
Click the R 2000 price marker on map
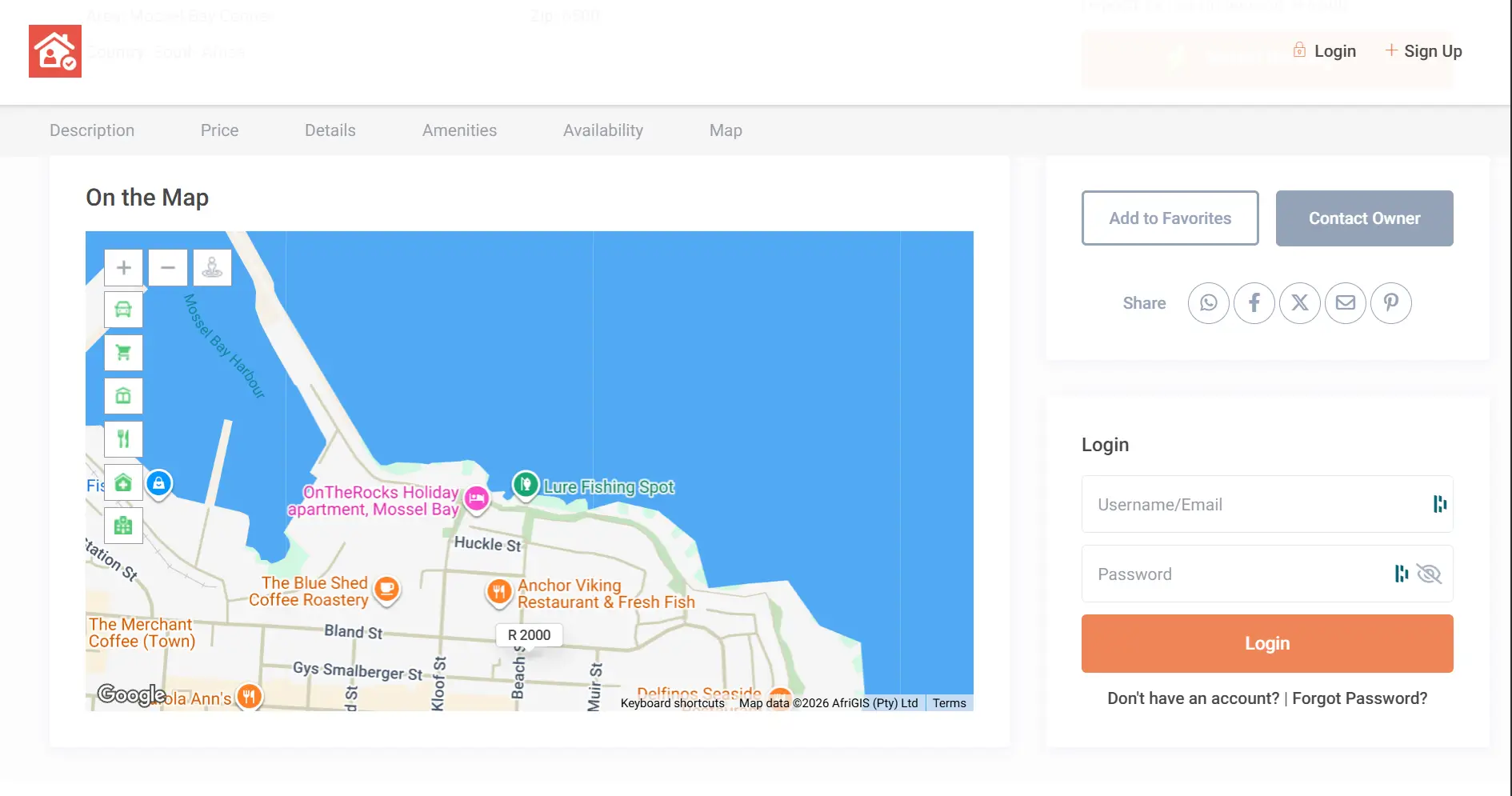[x=529, y=635]
